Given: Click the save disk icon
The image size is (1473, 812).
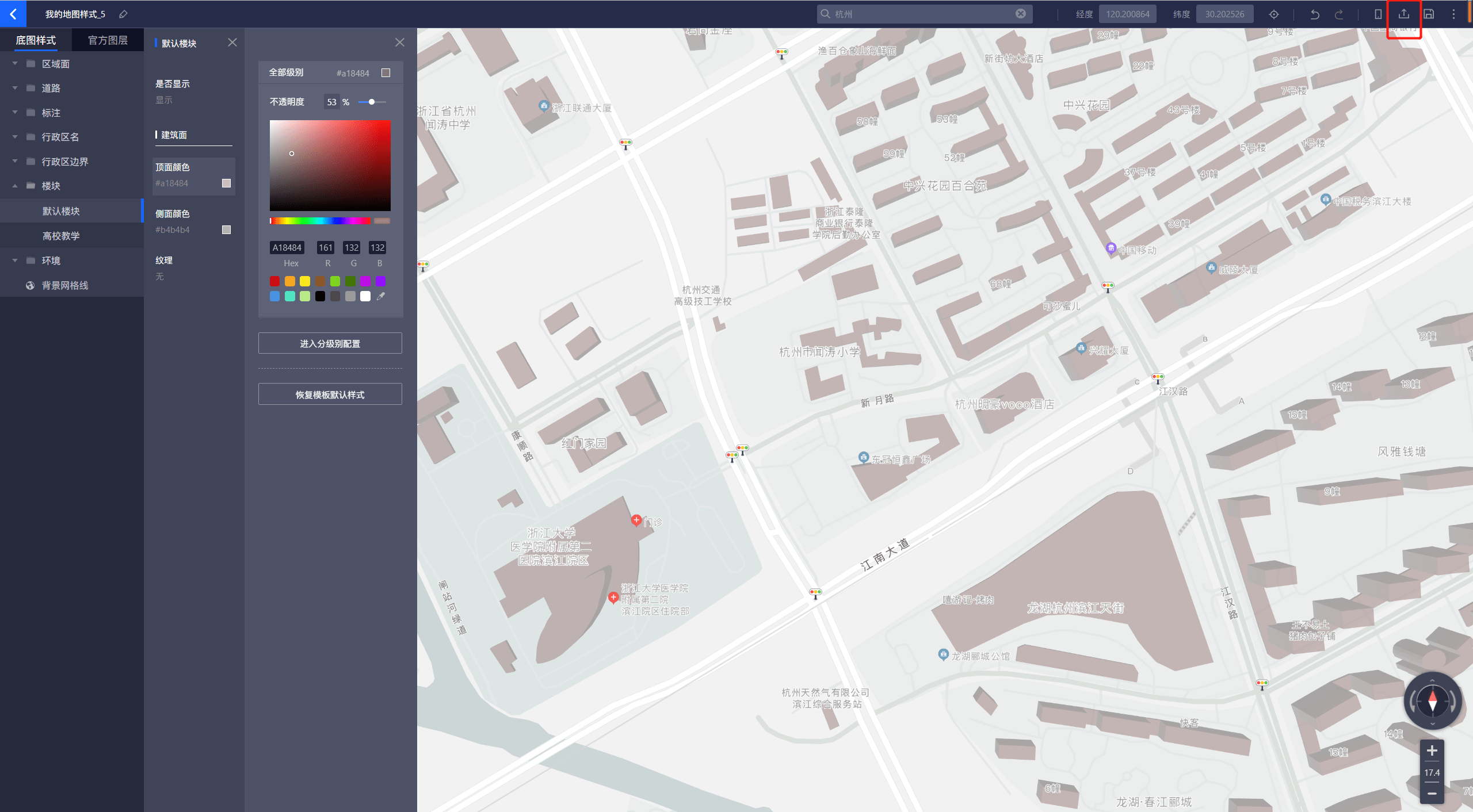Looking at the screenshot, I should pyautogui.click(x=1429, y=14).
